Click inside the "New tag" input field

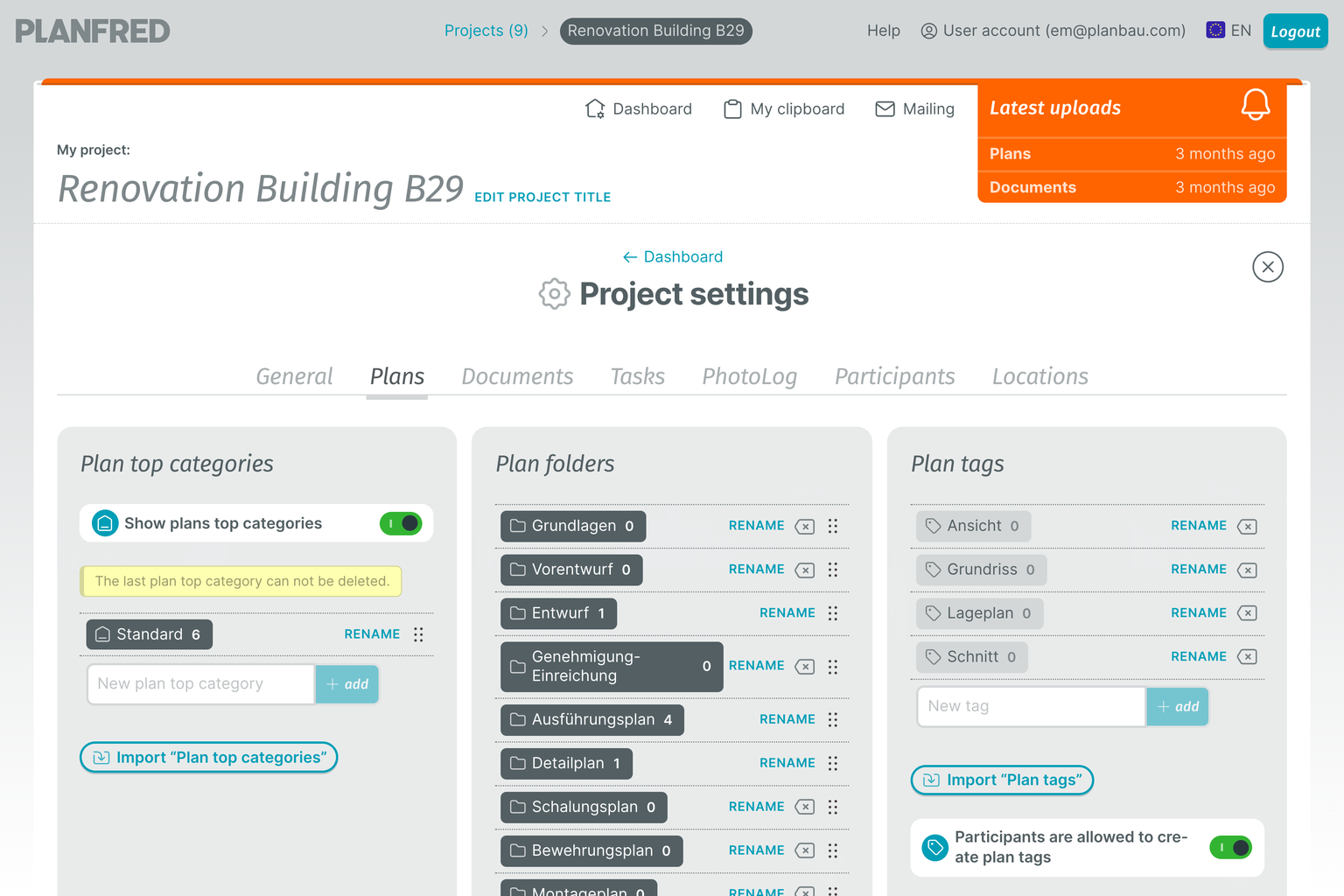pyautogui.click(x=1030, y=706)
